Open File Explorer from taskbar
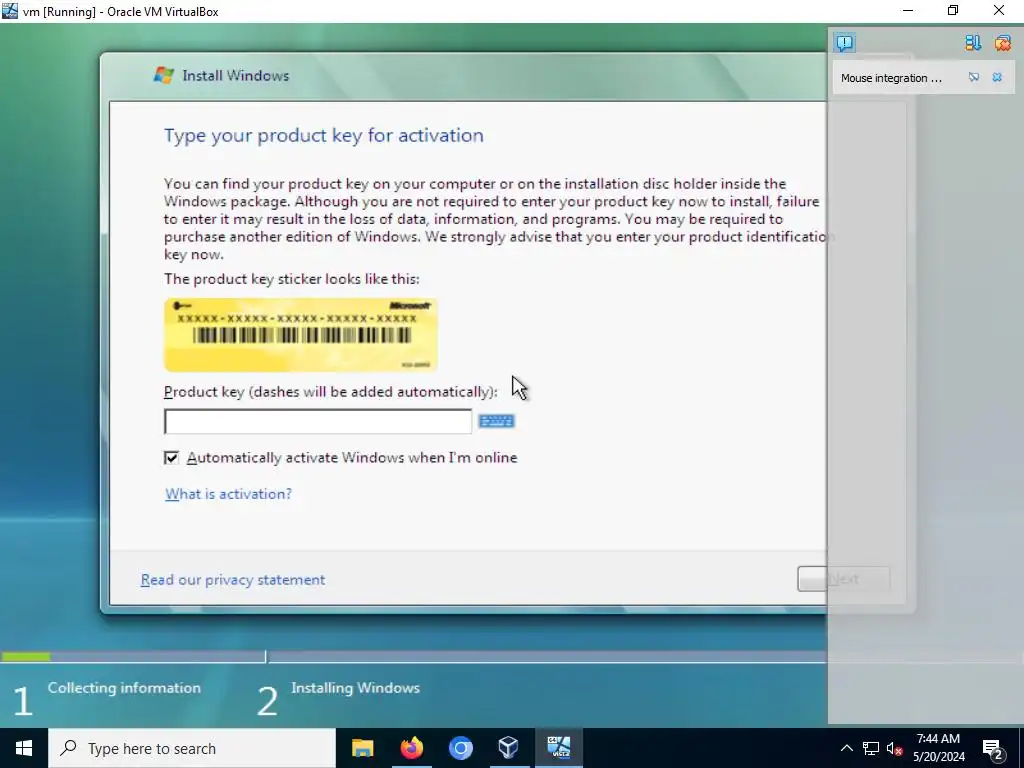Image resolution: width=1024 pixels, height=768 pixels. (362, 748)
